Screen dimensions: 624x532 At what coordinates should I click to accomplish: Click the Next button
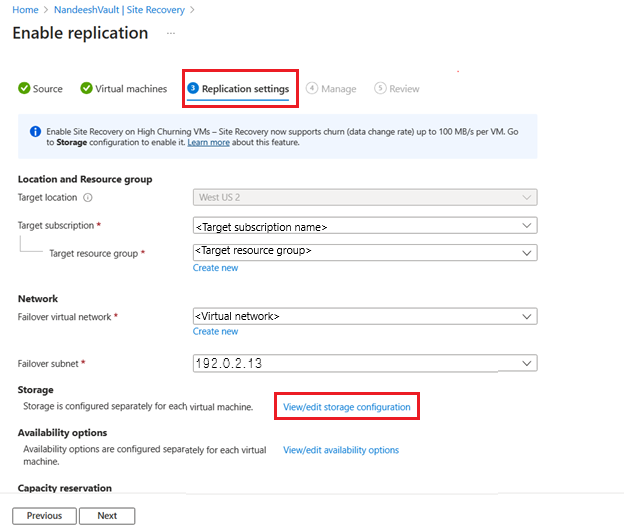click(x=107, y=516)
